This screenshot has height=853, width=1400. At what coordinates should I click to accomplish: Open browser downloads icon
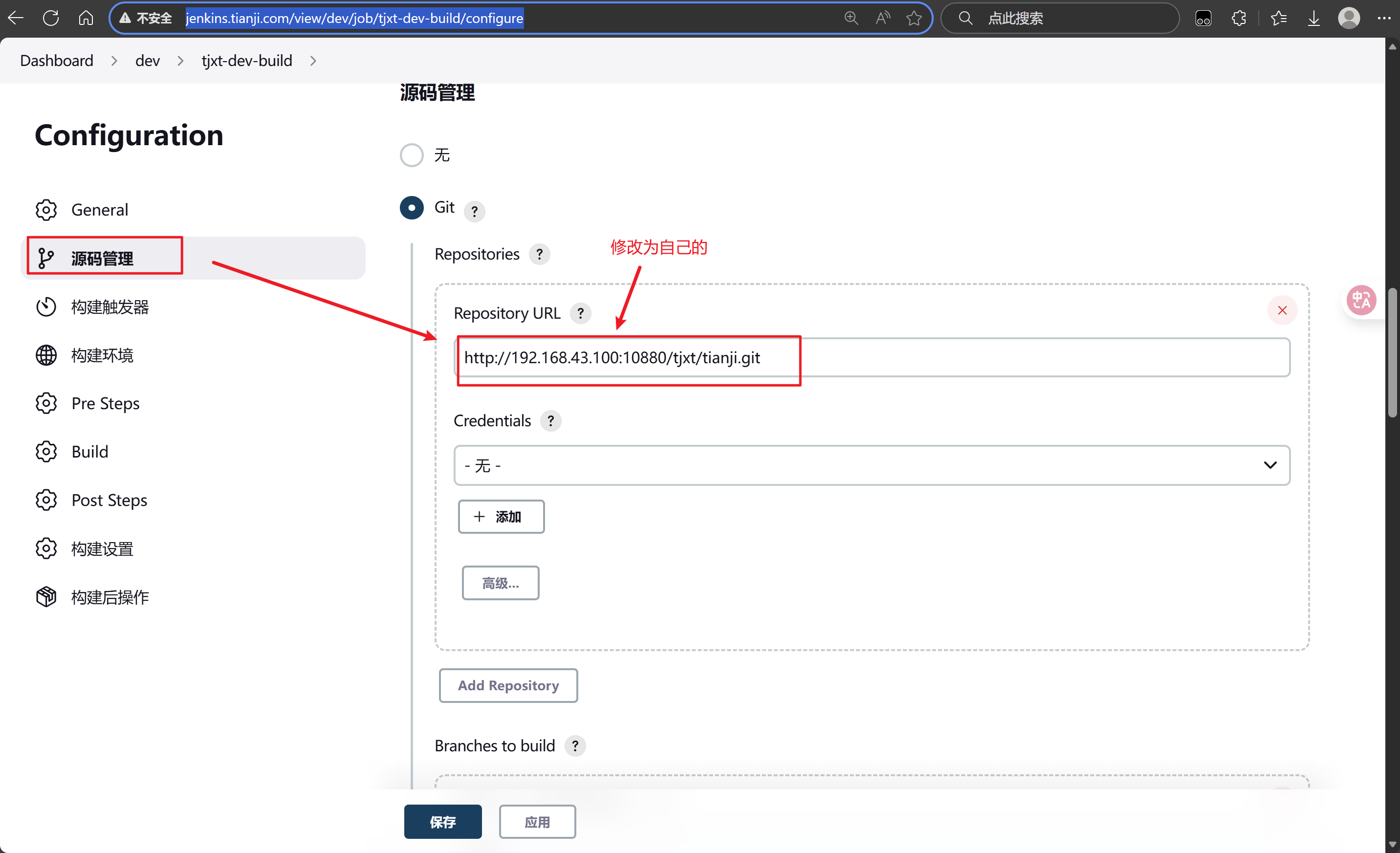pos(1313,18)
